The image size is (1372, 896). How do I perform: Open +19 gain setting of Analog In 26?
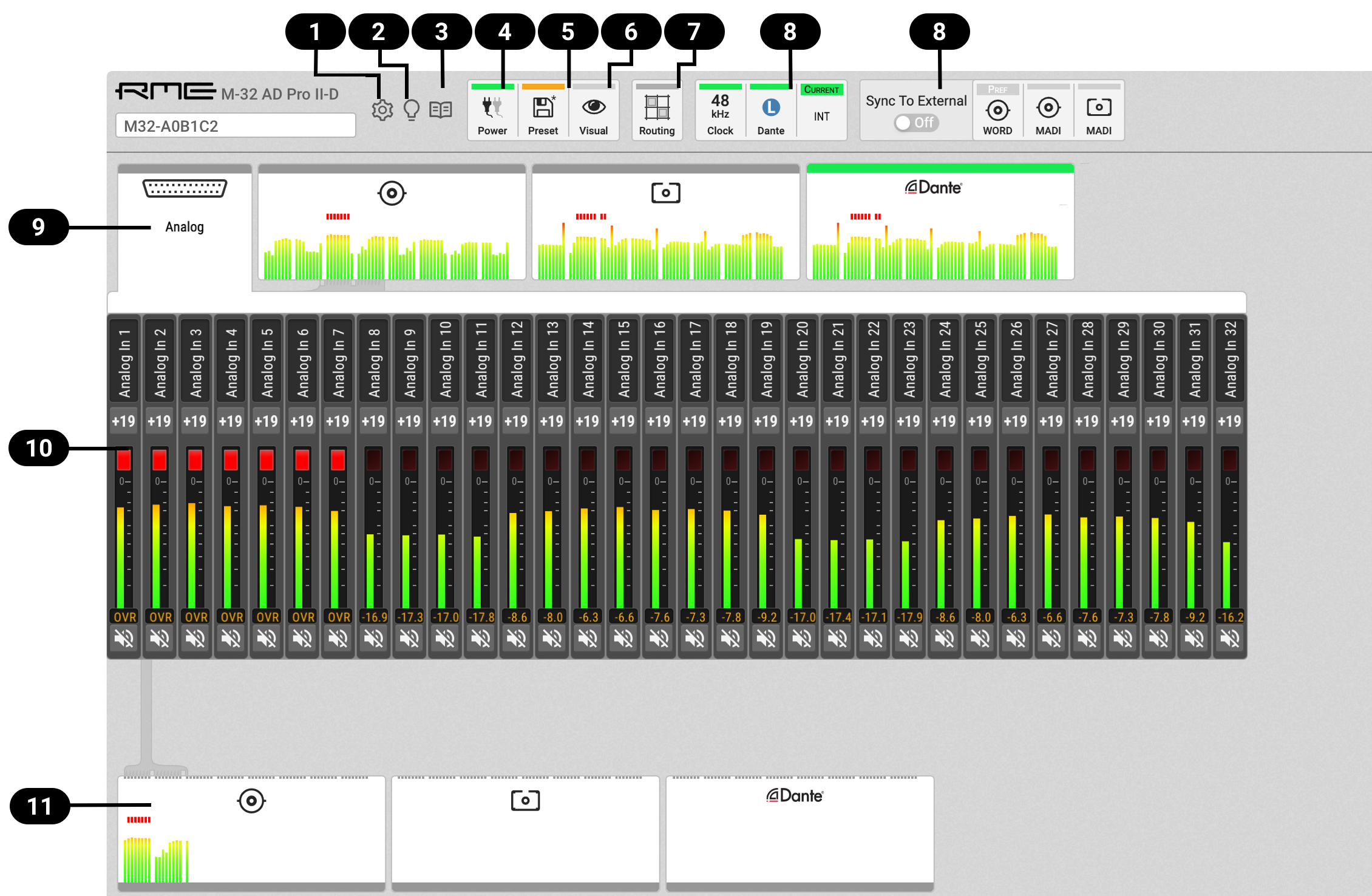coord(1016,421)
